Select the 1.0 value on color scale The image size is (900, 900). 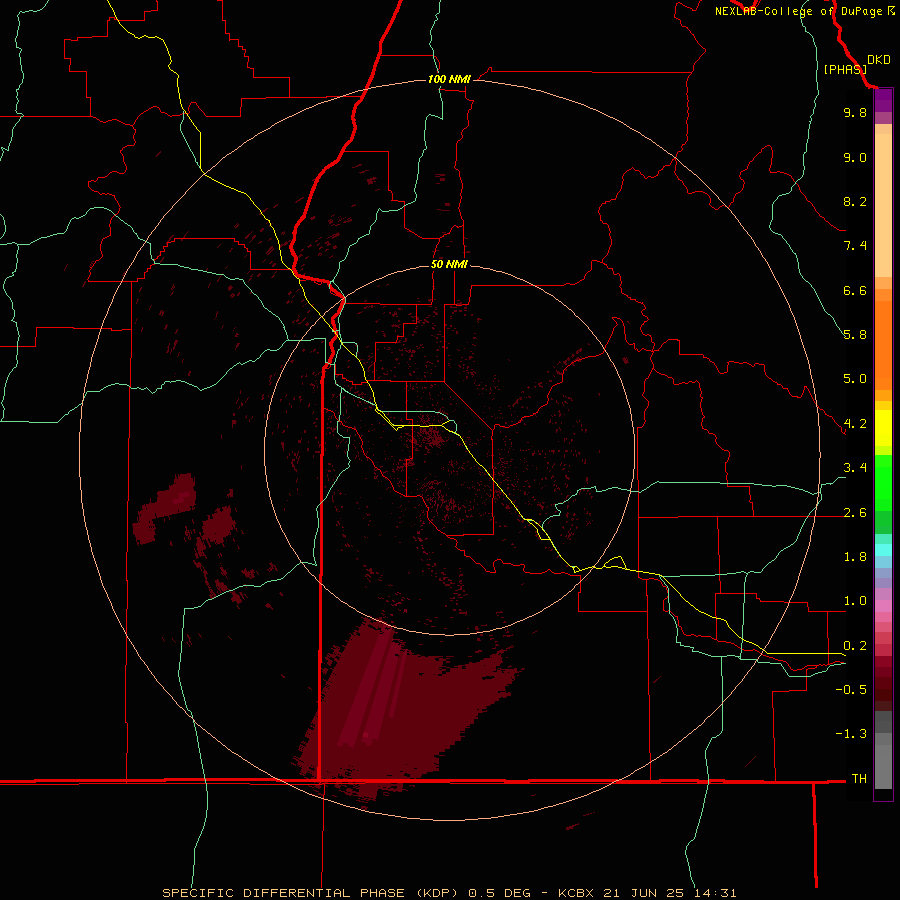click(x=855, y=601)
